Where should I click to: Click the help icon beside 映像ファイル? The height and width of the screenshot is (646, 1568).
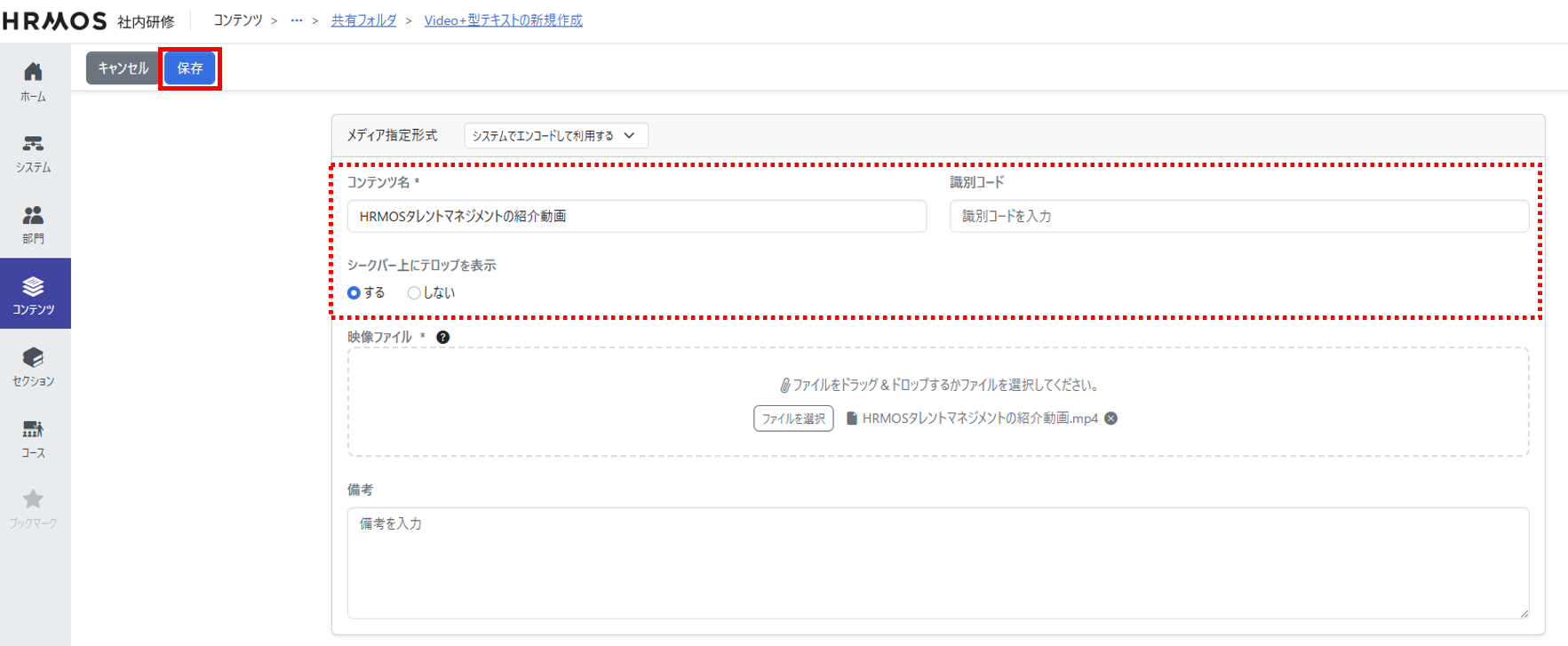(442, 338)
